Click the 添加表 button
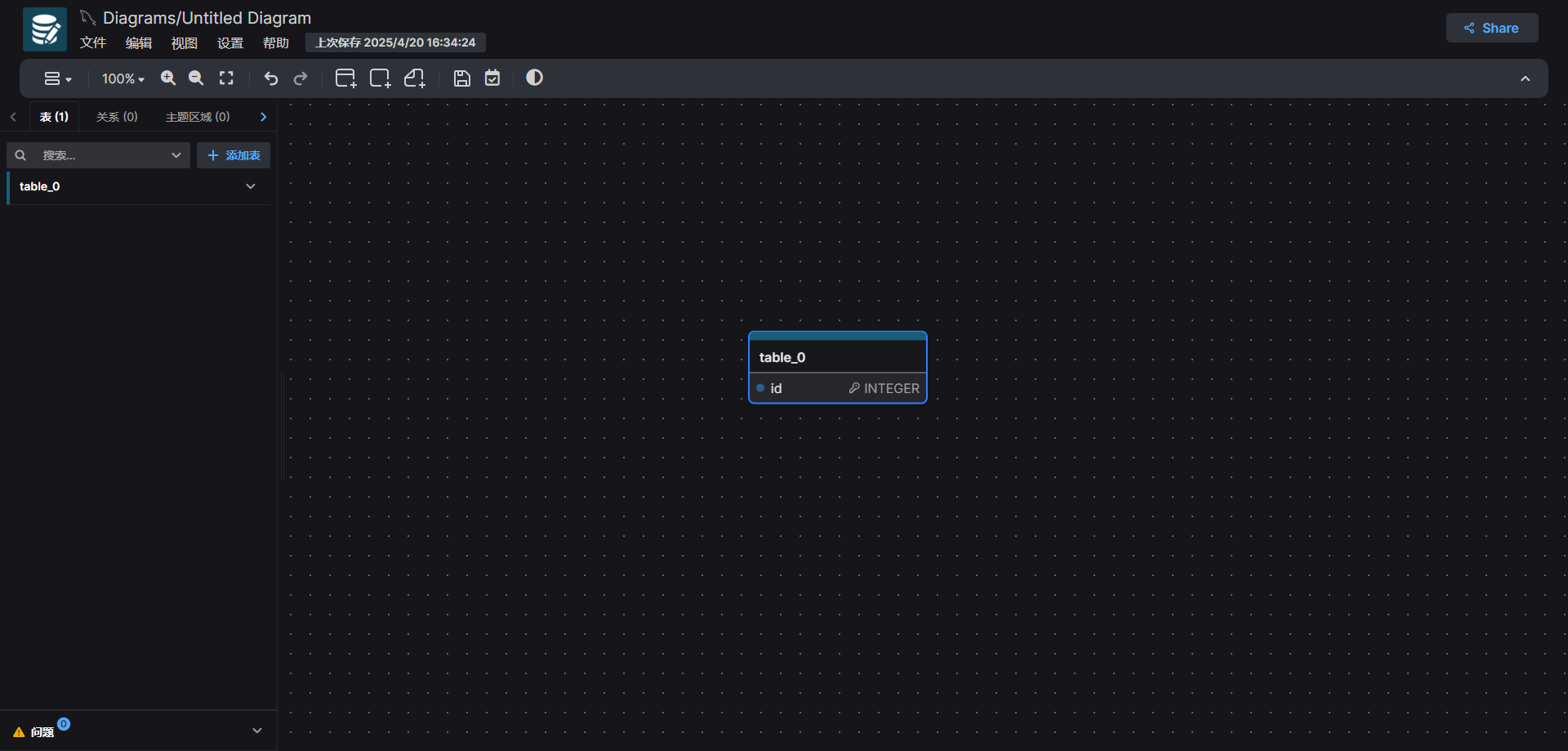This screenshot has height=751, width=1568. (234, 155)
